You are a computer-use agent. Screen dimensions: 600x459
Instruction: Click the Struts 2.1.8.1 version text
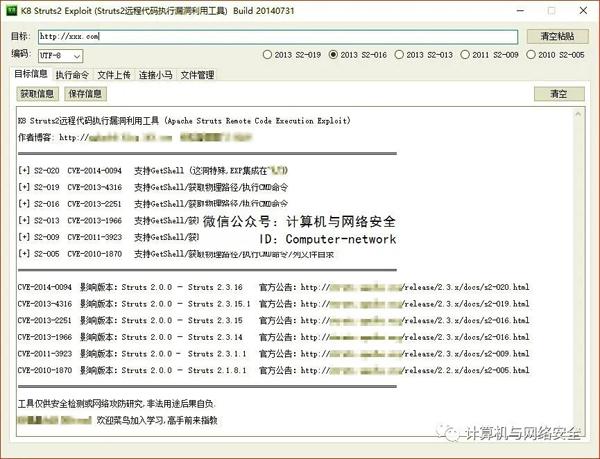[217, 370]
